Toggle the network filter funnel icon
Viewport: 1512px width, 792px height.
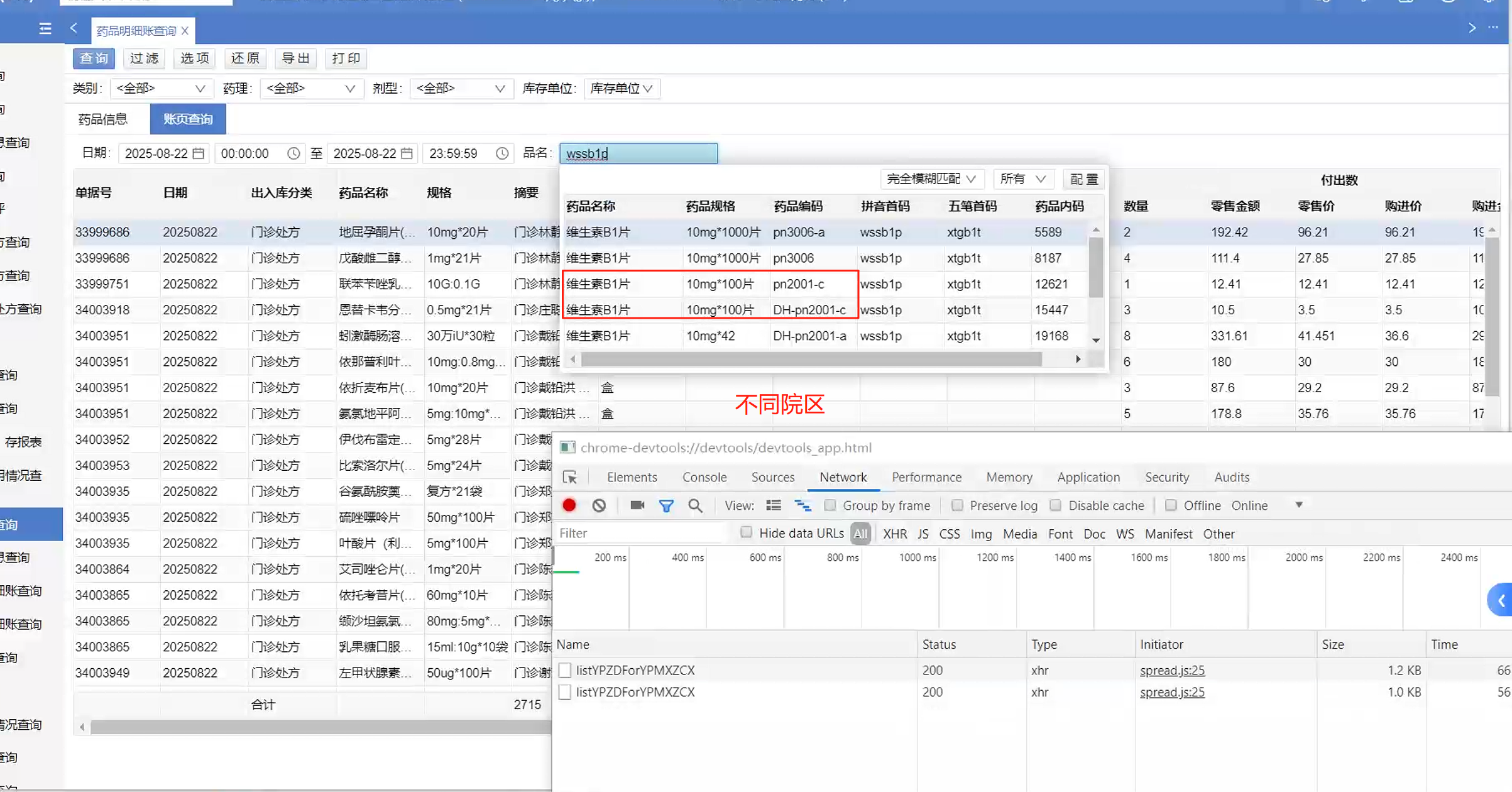(x=666, y=505)
